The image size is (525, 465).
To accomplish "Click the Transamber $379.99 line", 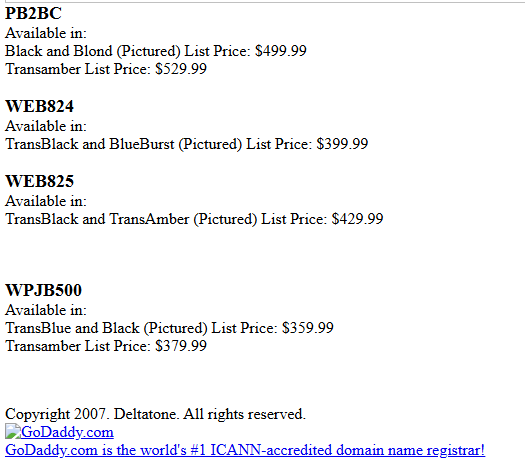I will pyautogui.click(x=106, y=346).
